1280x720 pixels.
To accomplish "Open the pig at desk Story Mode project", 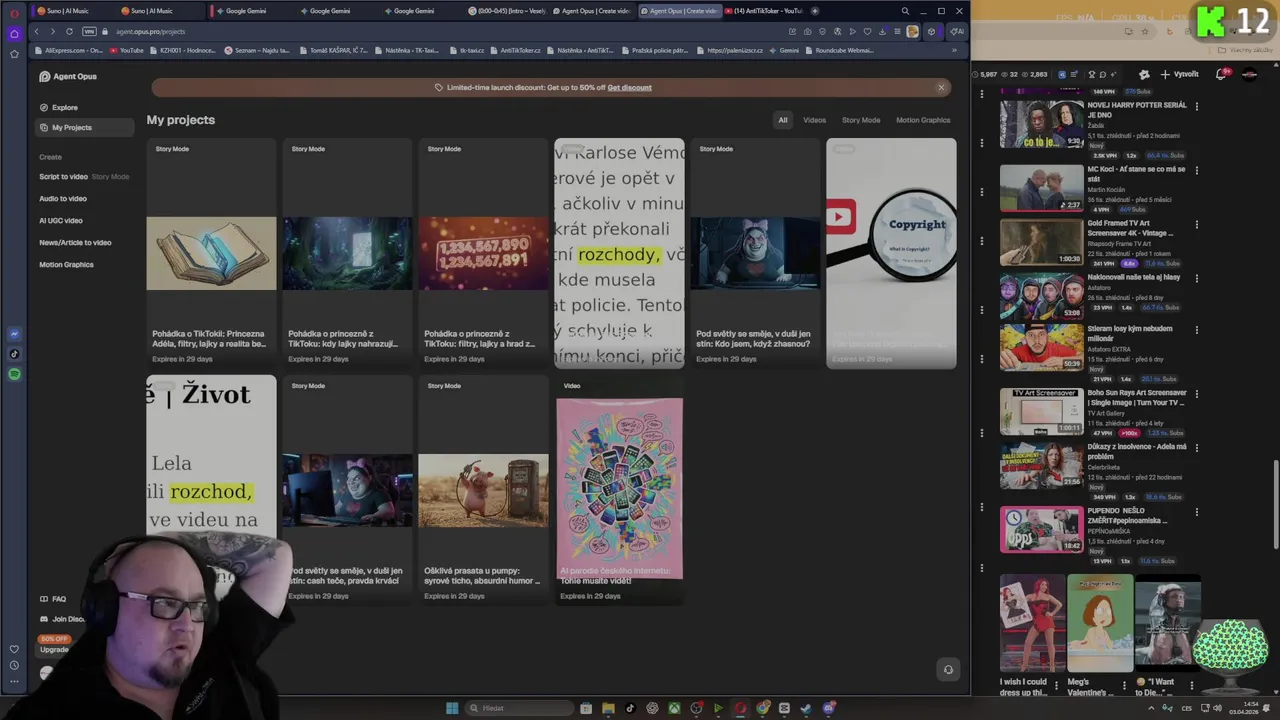I will [x=755, y=254].
